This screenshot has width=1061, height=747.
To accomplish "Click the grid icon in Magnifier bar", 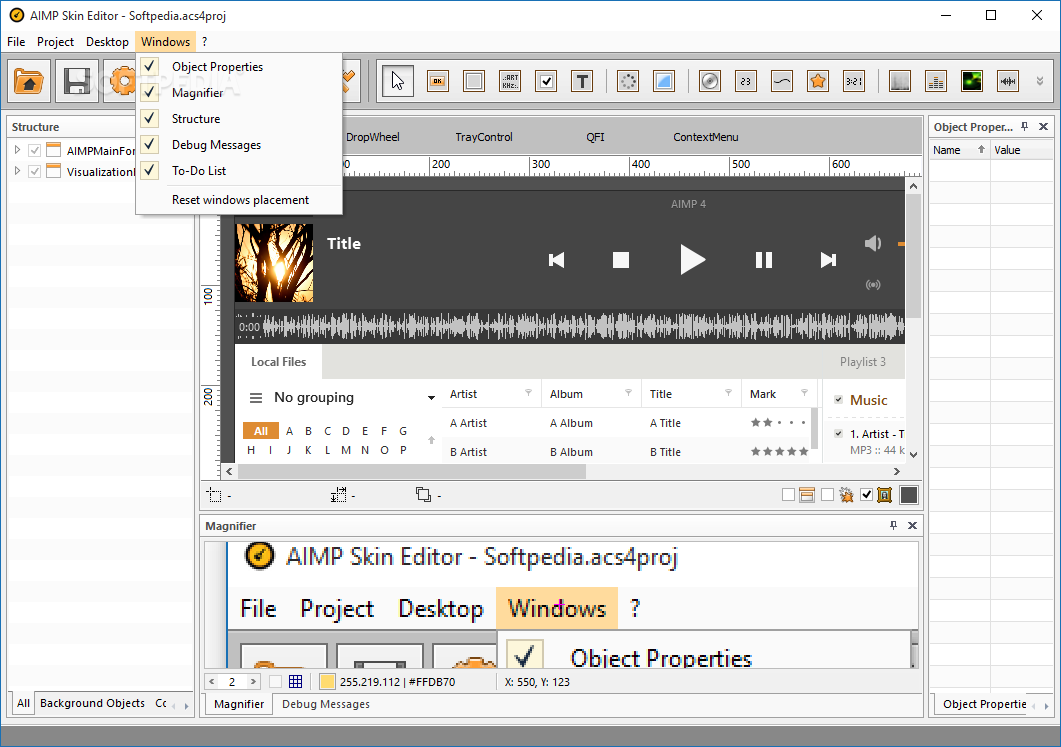I will point(296,682).
